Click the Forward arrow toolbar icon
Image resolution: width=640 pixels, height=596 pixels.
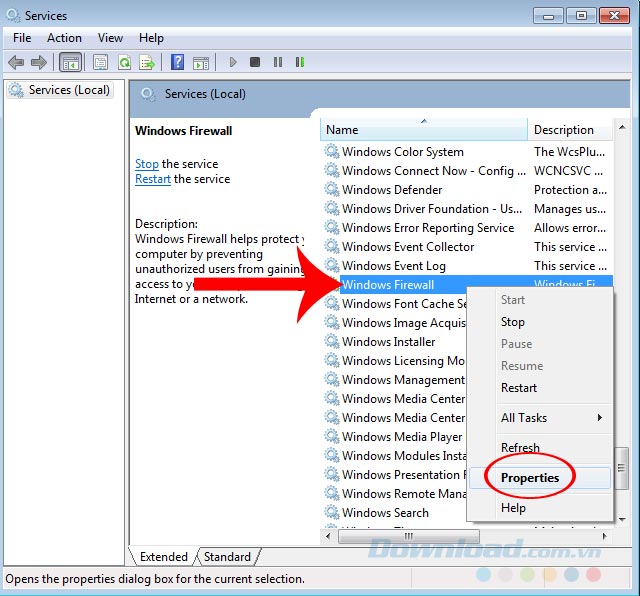point(39,62)
